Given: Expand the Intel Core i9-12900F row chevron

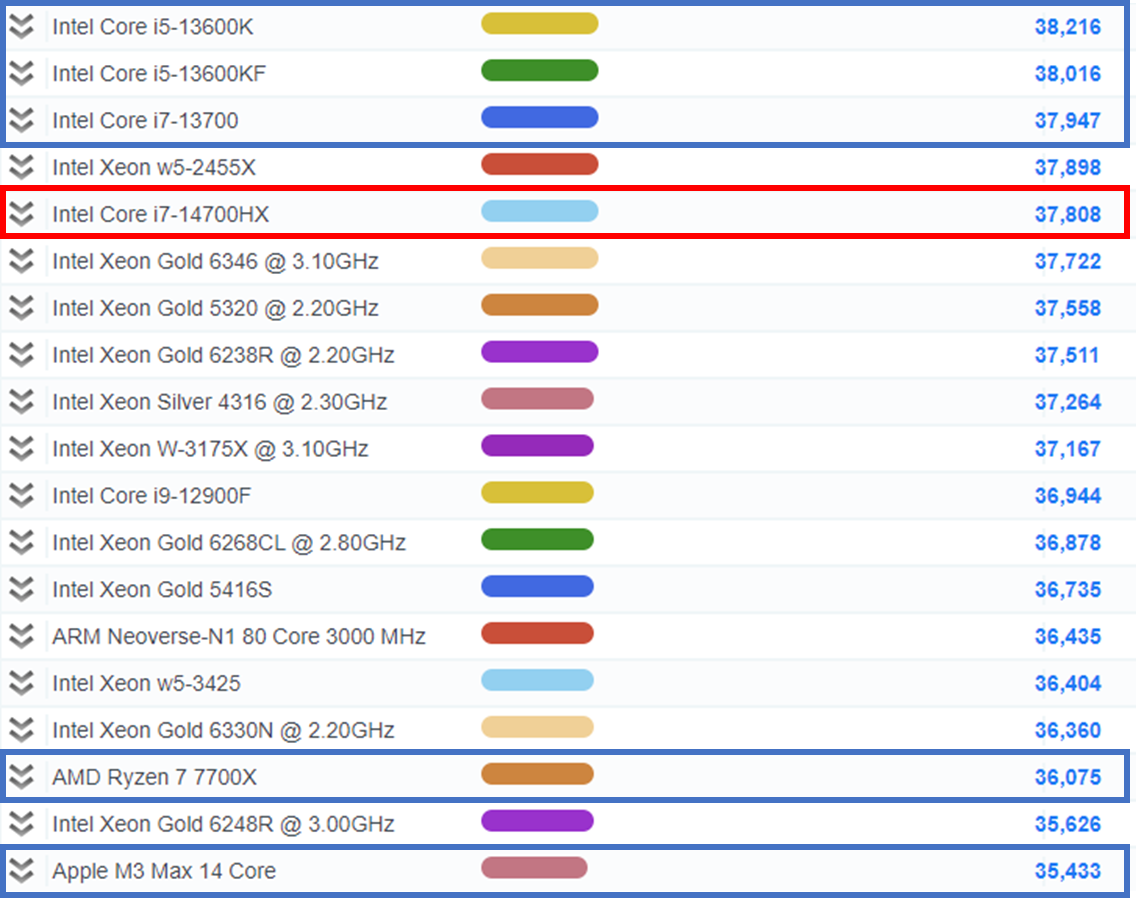Looking at the screenshot, I should tap(22, 496).
